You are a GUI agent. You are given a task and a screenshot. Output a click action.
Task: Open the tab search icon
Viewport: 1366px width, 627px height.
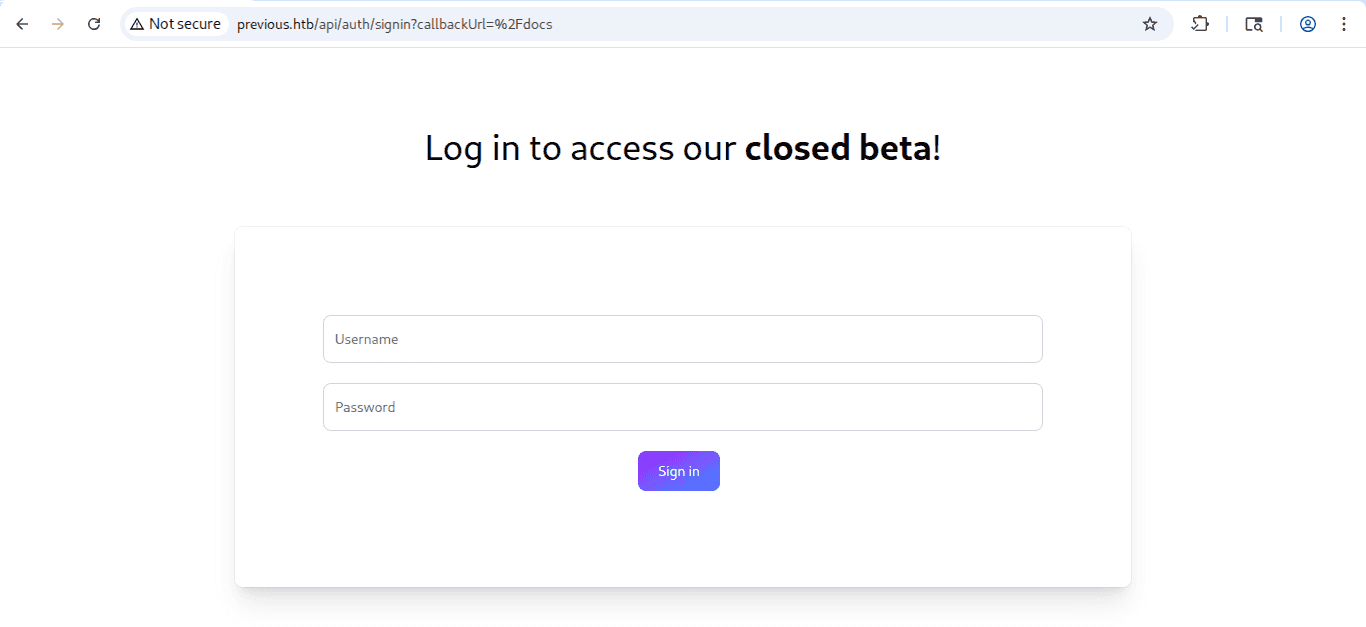coord(1254,24)
